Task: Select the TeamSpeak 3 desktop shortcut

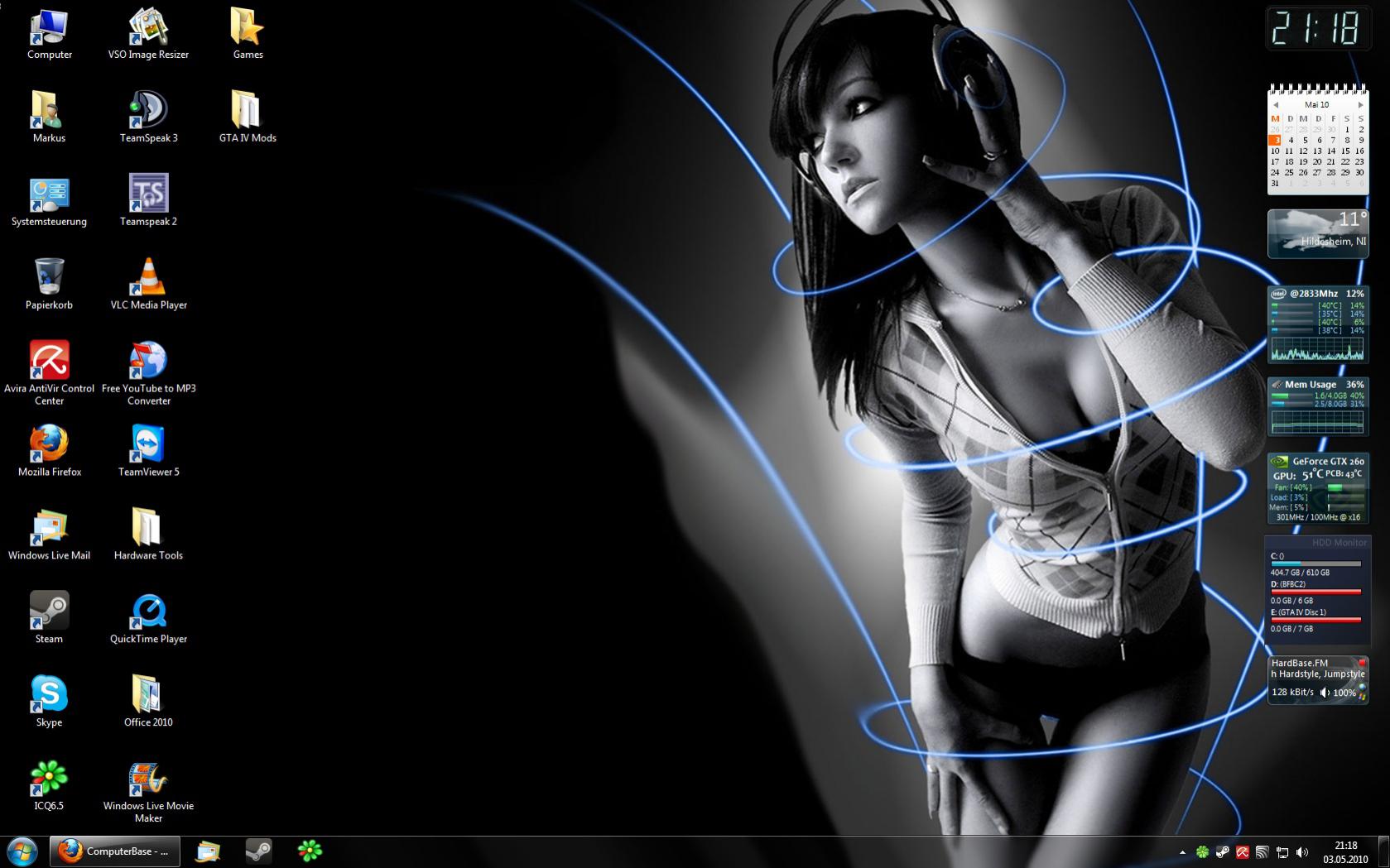Action: click(x=148, y=117)
